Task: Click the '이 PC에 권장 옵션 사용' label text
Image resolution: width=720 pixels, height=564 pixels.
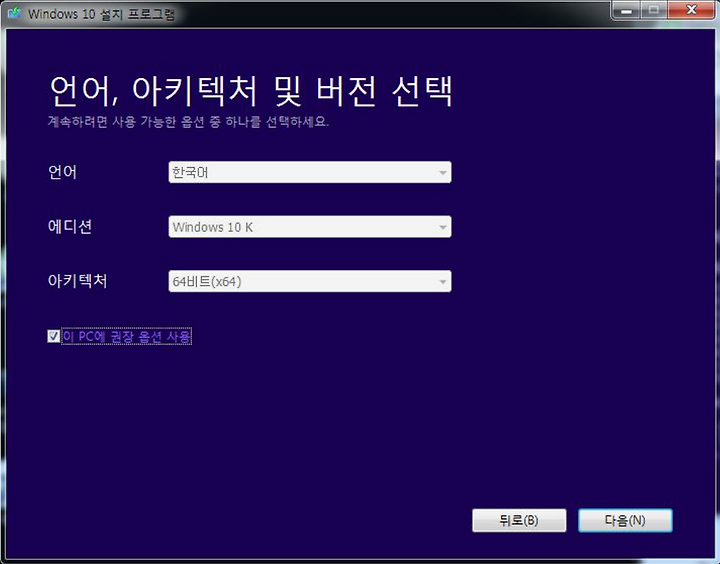Action: 127,336
